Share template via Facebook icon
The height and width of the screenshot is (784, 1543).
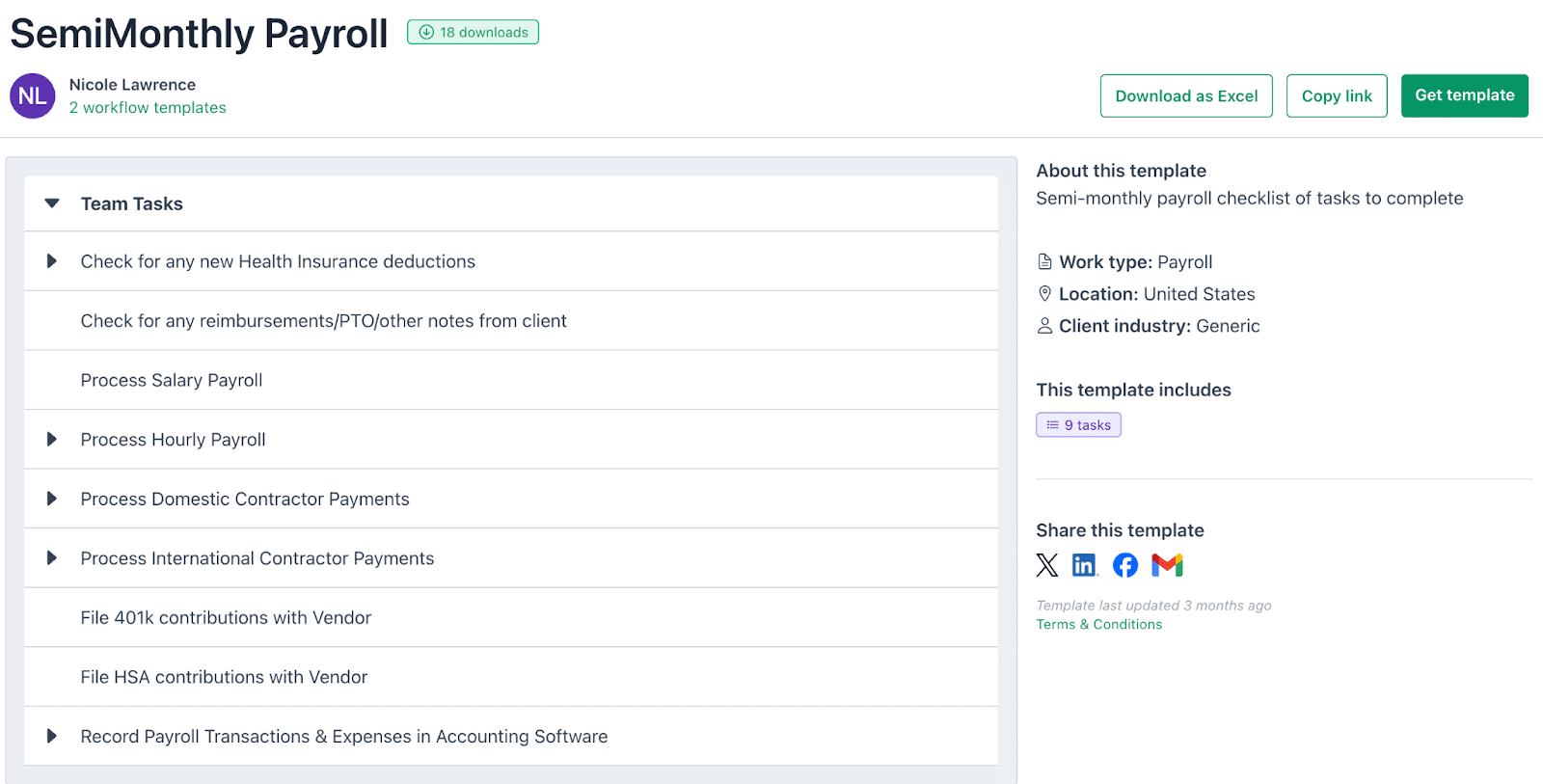[x=1125, y=565]
